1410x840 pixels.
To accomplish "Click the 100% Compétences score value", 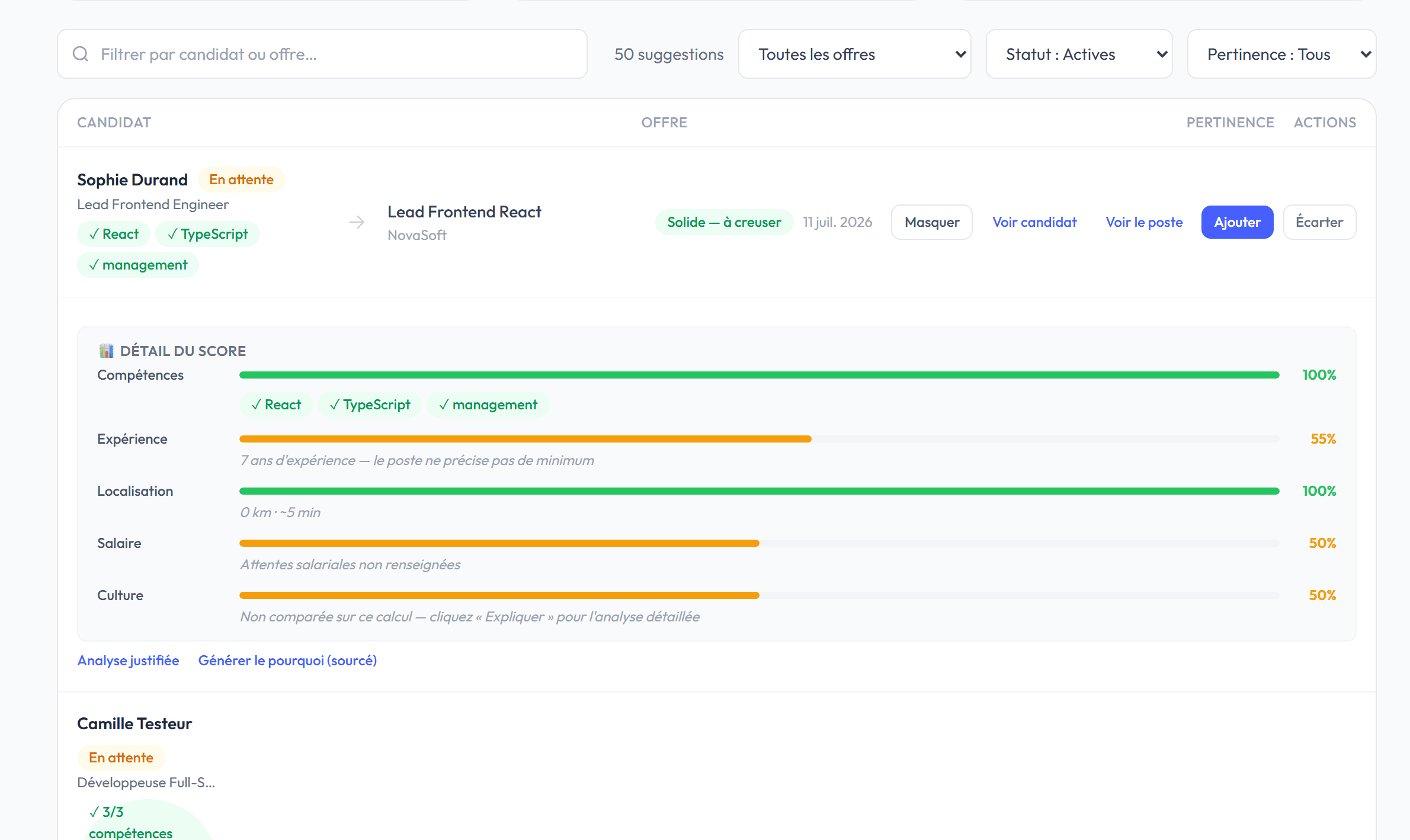I will click(1319, 375).
